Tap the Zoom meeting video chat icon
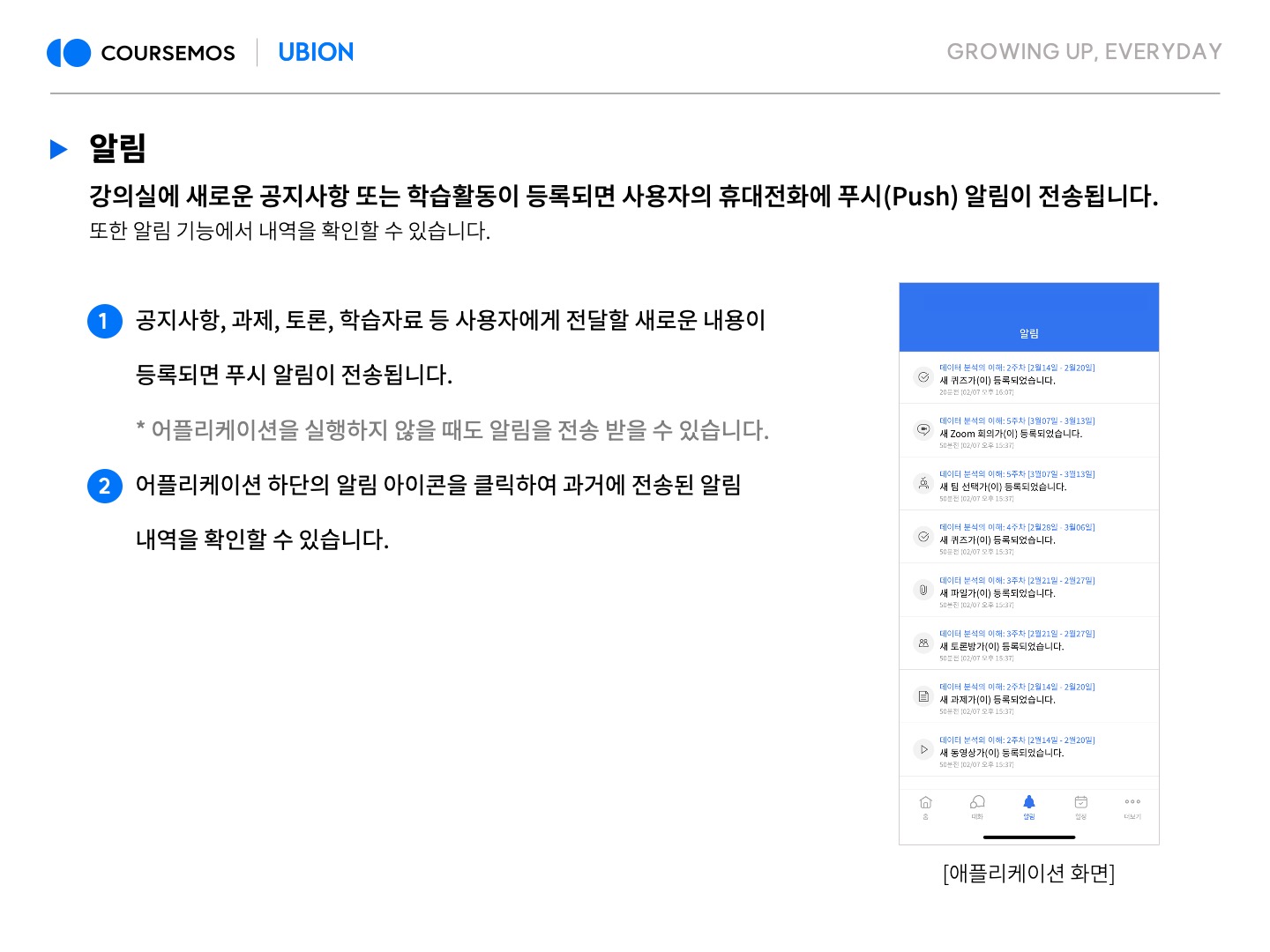 [x=923, y=430]
